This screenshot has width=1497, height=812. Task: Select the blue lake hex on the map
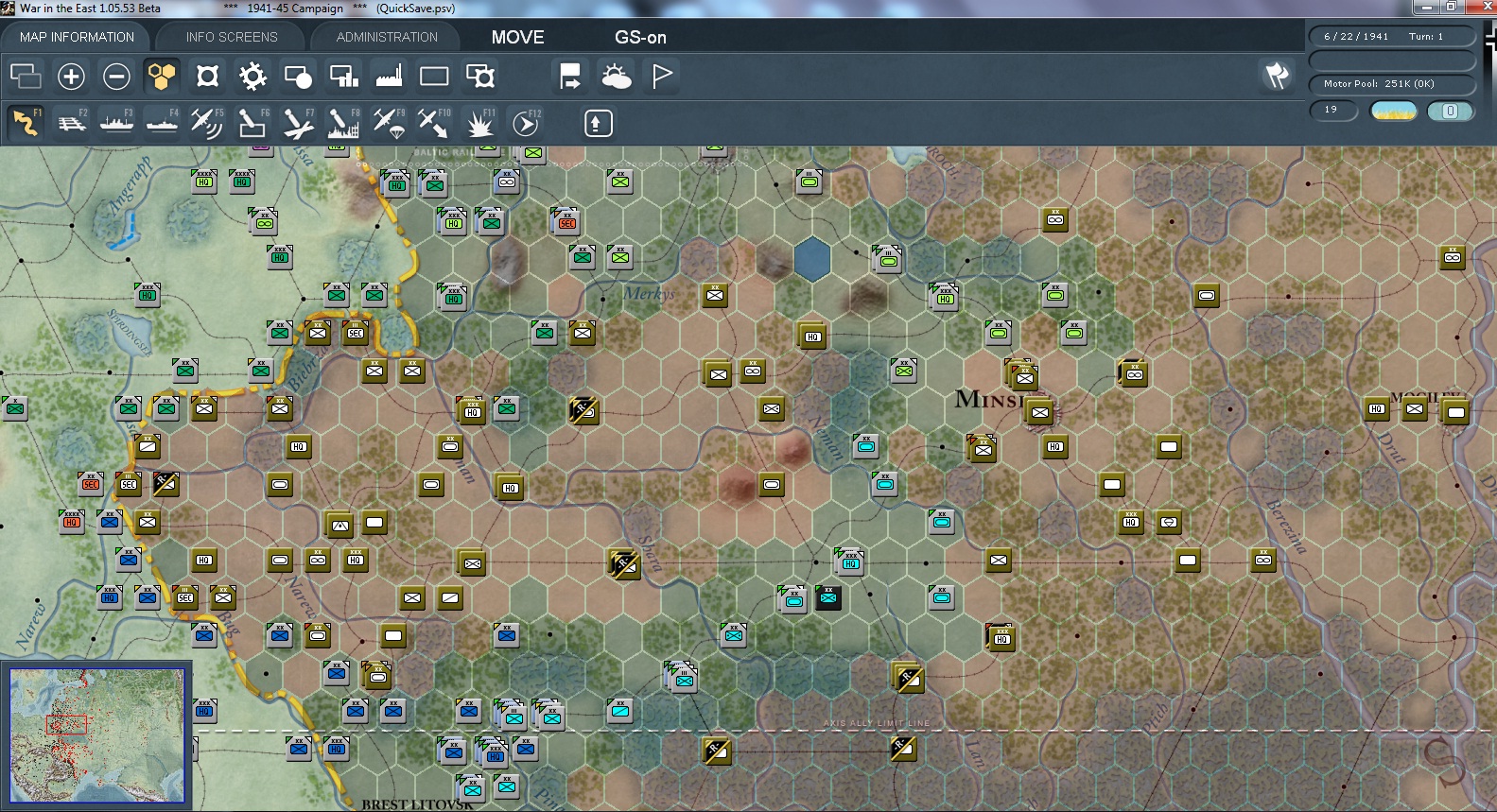point(811,260)
